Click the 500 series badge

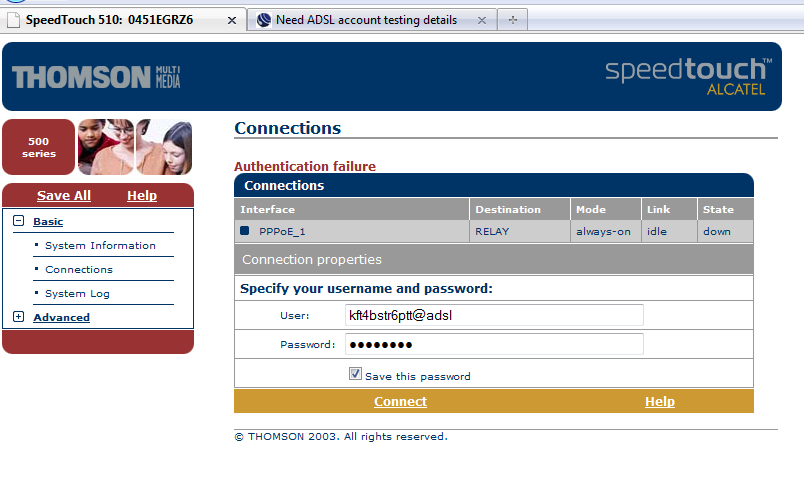[x=39, y=147]
